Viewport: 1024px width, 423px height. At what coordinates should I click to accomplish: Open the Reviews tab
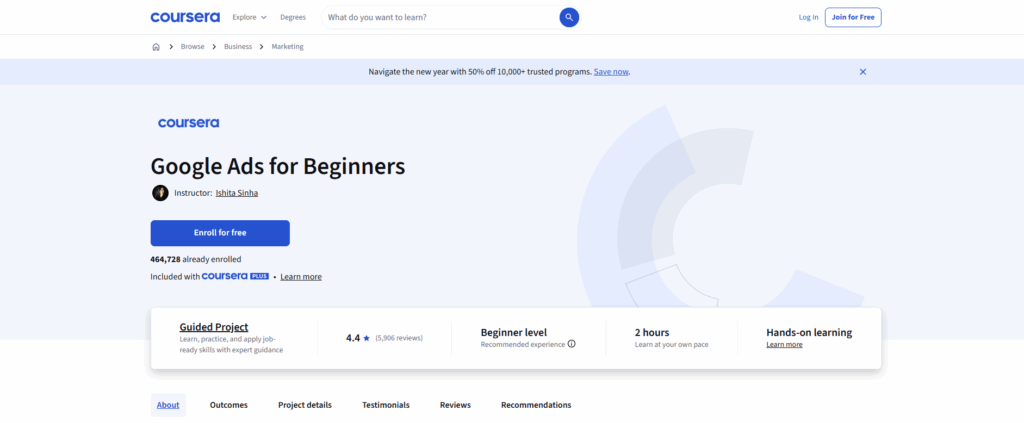(455, 405)
